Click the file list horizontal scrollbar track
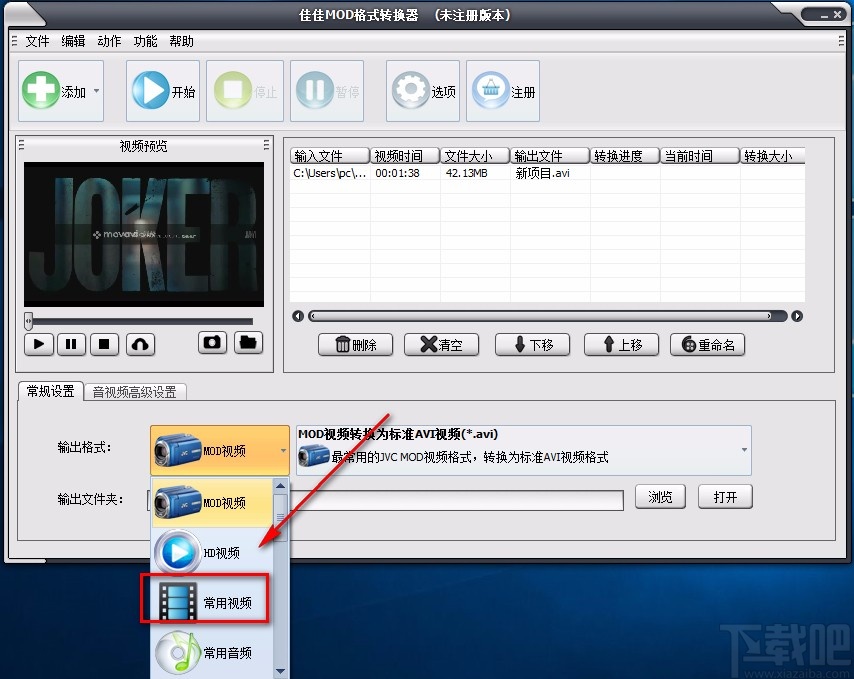This screenshot has width=854, height=679. pos(547,316)
